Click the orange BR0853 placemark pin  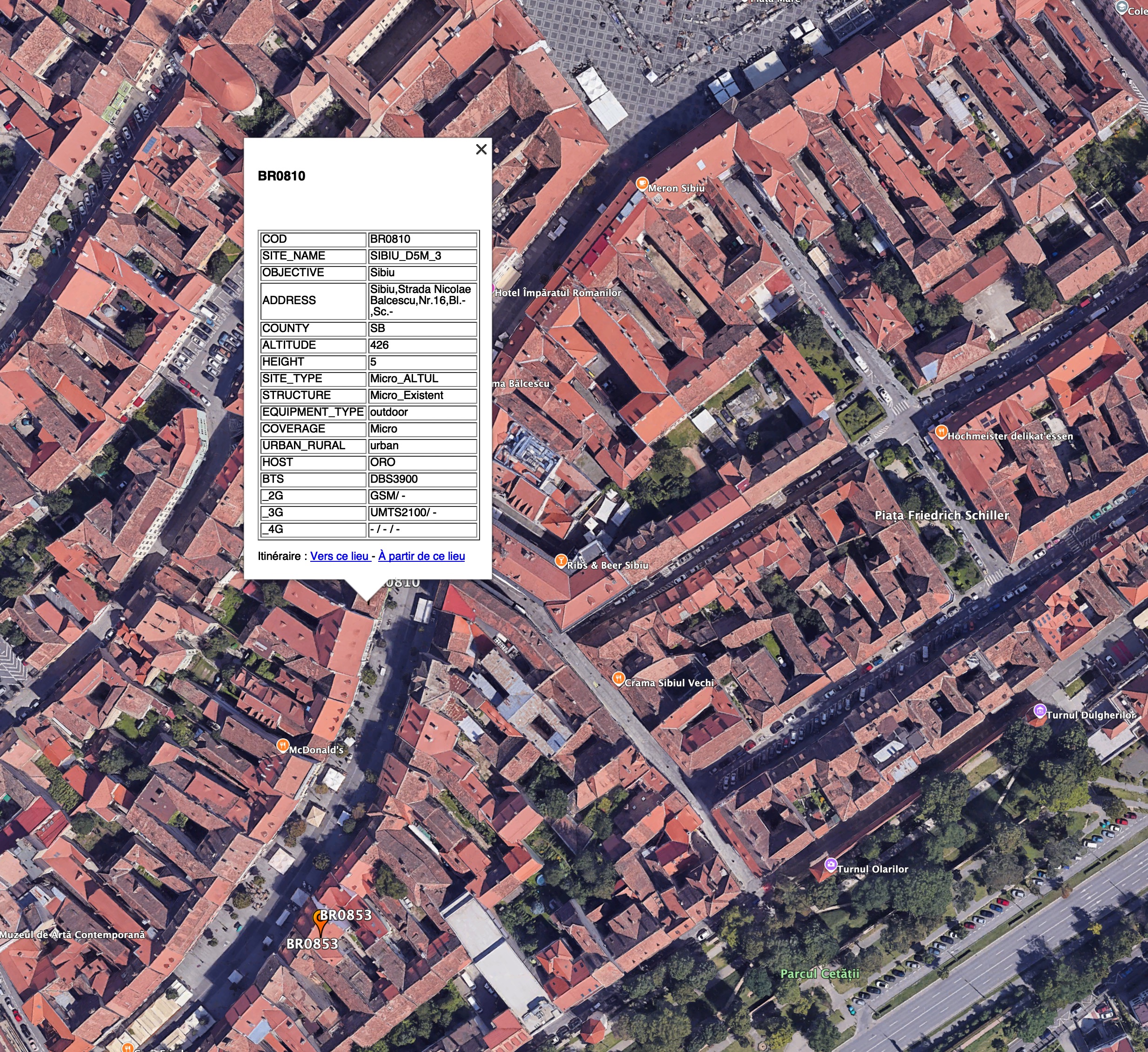(320, 921)
